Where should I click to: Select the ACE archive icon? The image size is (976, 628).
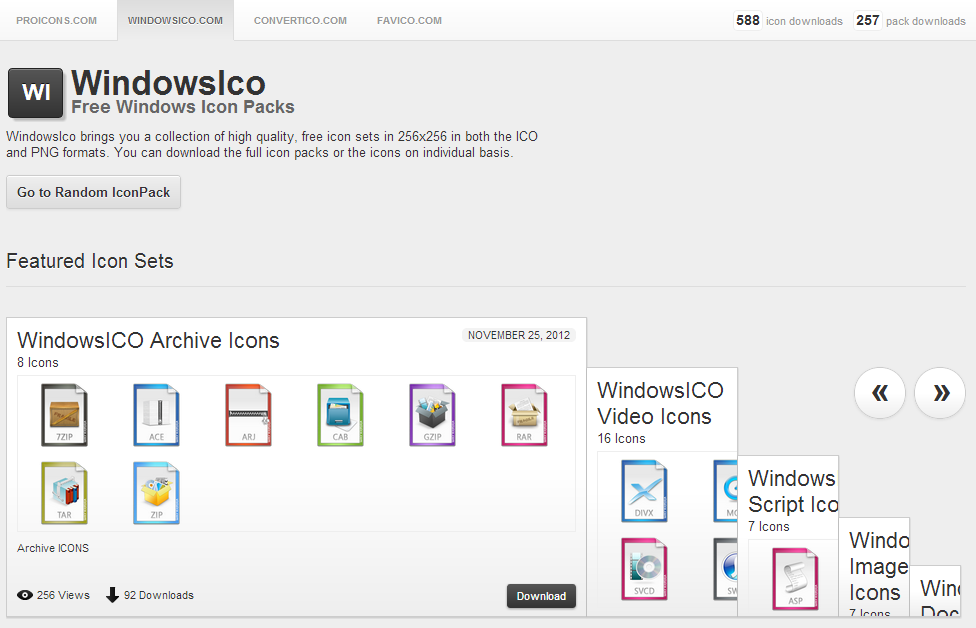click(156, 415)
